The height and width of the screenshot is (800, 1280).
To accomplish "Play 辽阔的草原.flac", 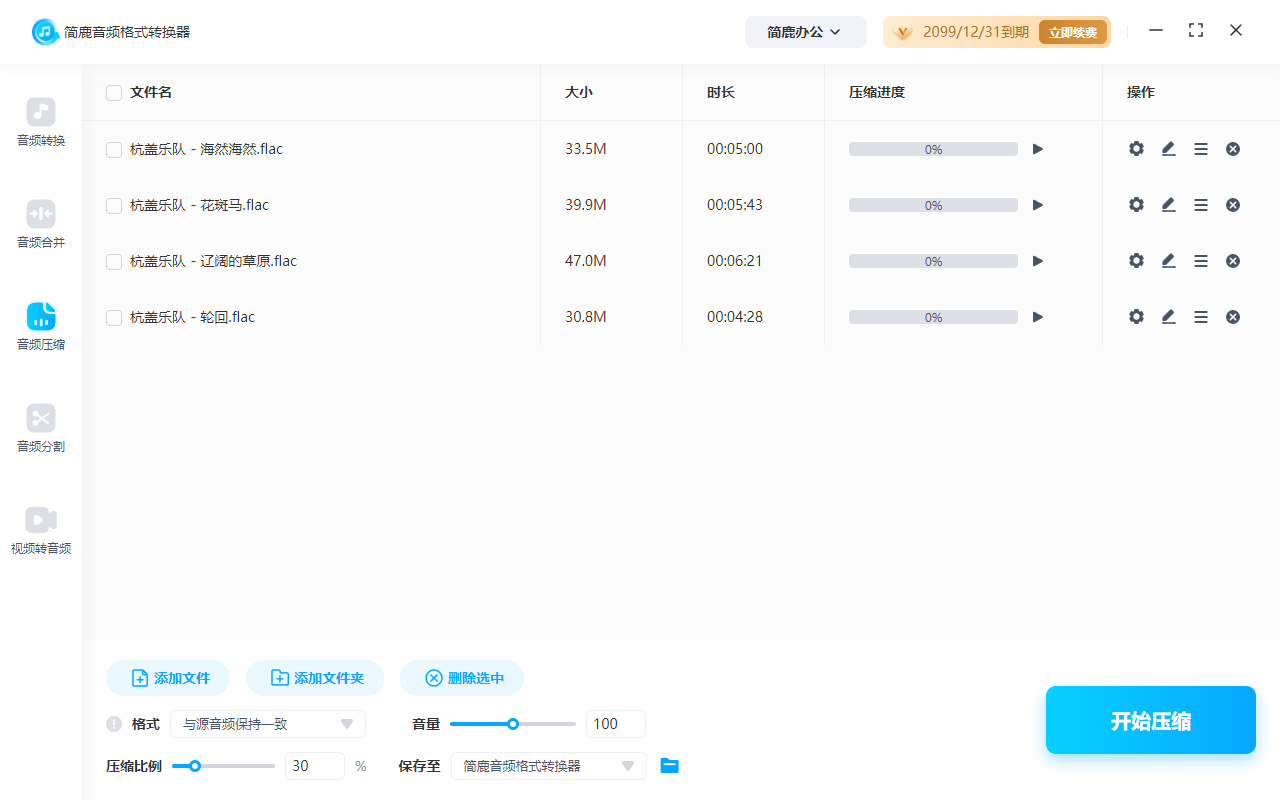I will tap(1037, 260).
